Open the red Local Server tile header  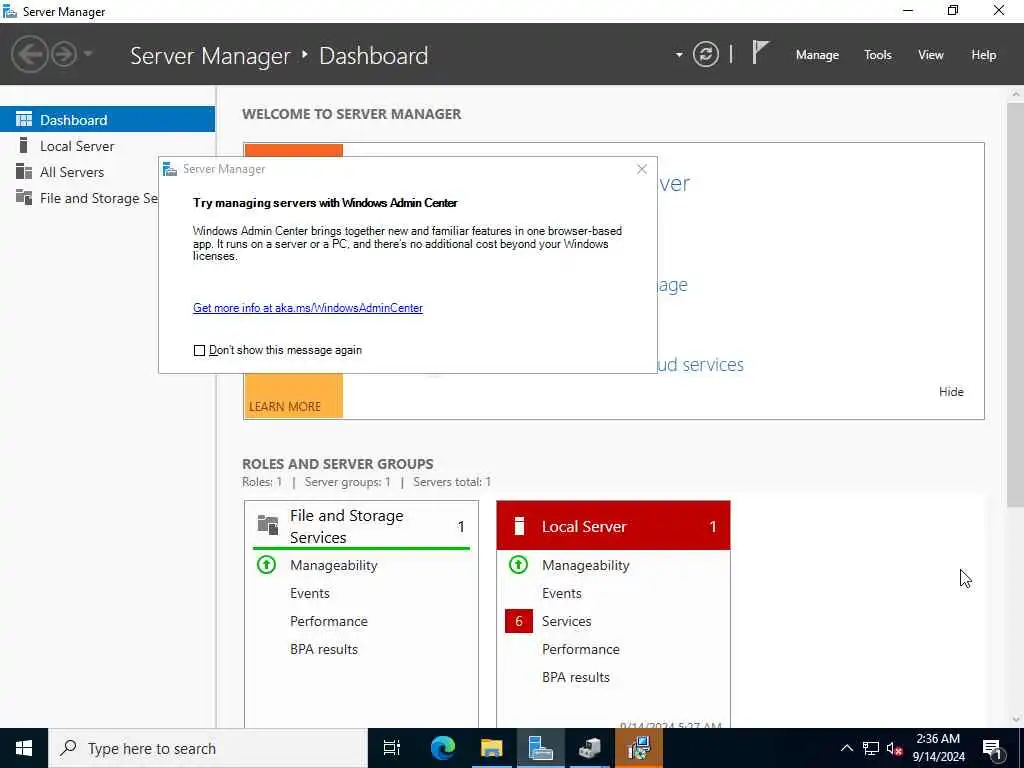(613, 526)
